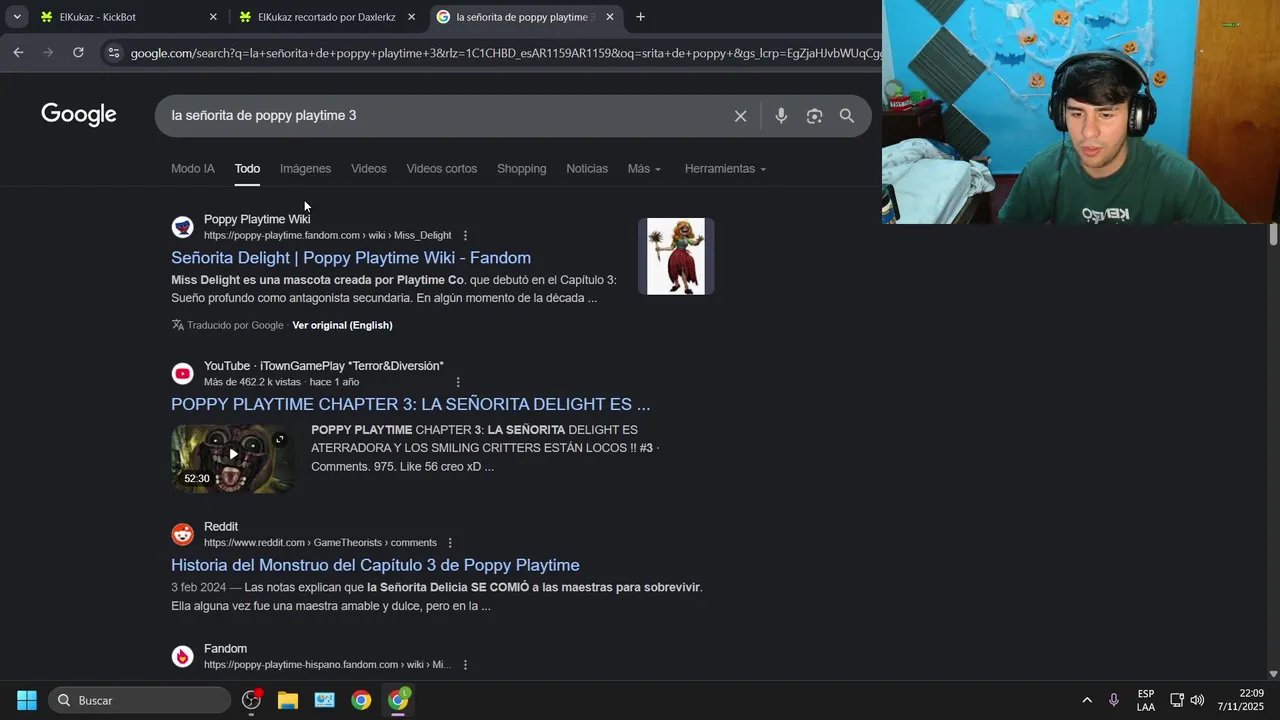Viewport: 1280px width, 720px height.
Task: Close the ElKukaz recortado por Daxlerkz tab
Action: tap(411, 17)
